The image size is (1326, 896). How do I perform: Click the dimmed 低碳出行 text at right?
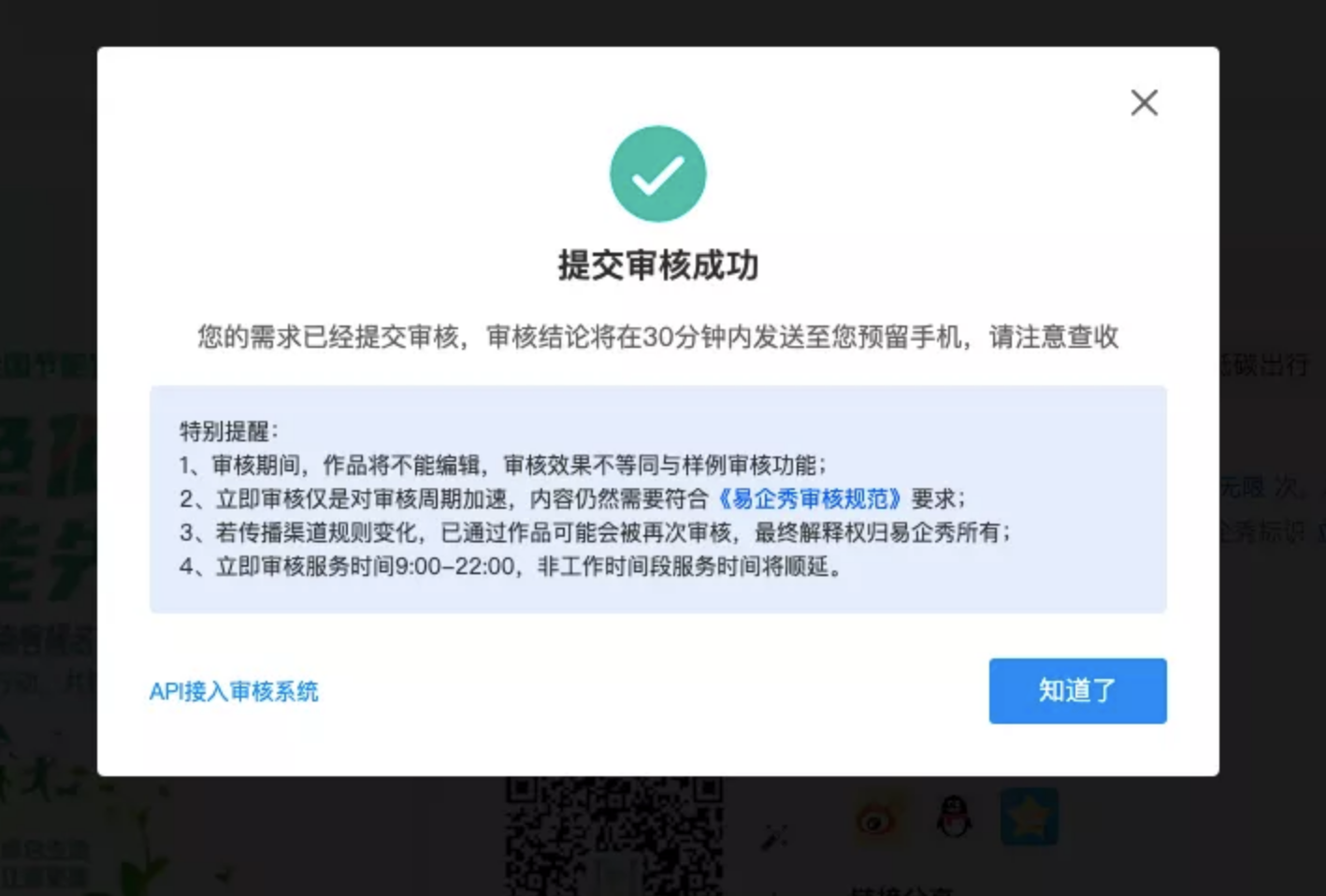tap(1266, 365)
